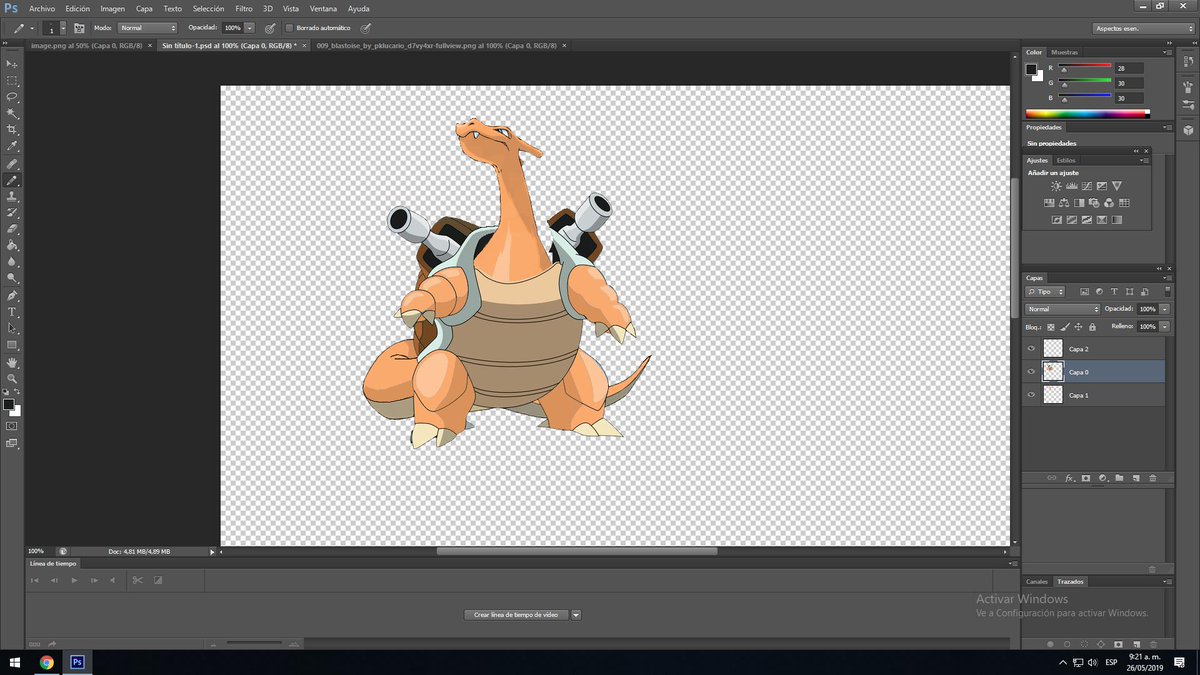Open the layer blend mode Normal dropdown
Screen dimensions: 1200x675
click(x=1062, y=309)
